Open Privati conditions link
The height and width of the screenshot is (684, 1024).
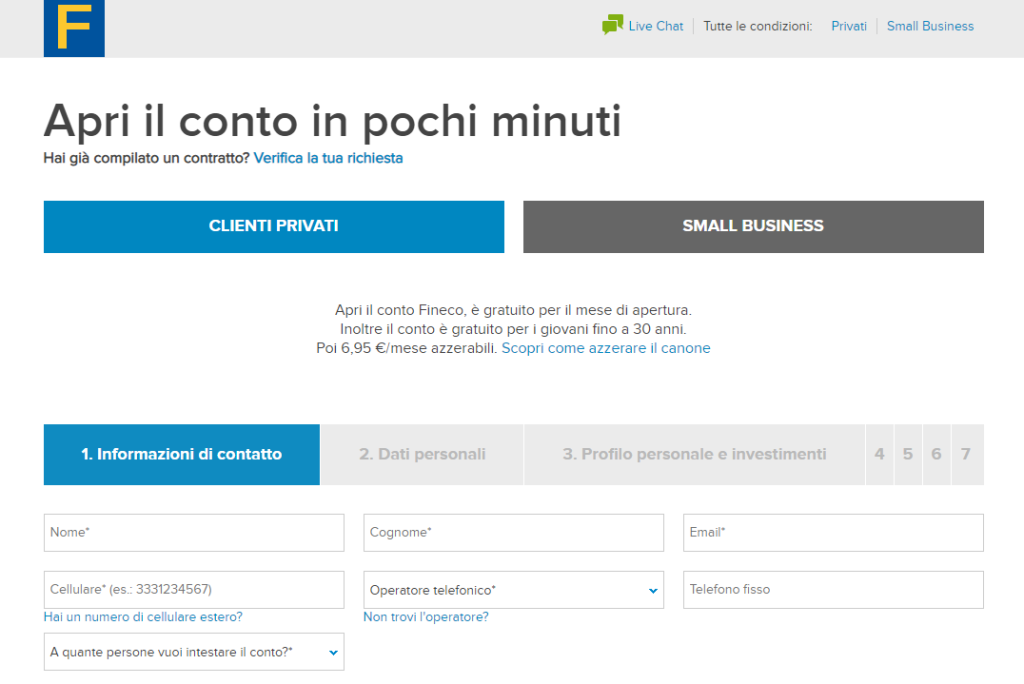point(848,26)
